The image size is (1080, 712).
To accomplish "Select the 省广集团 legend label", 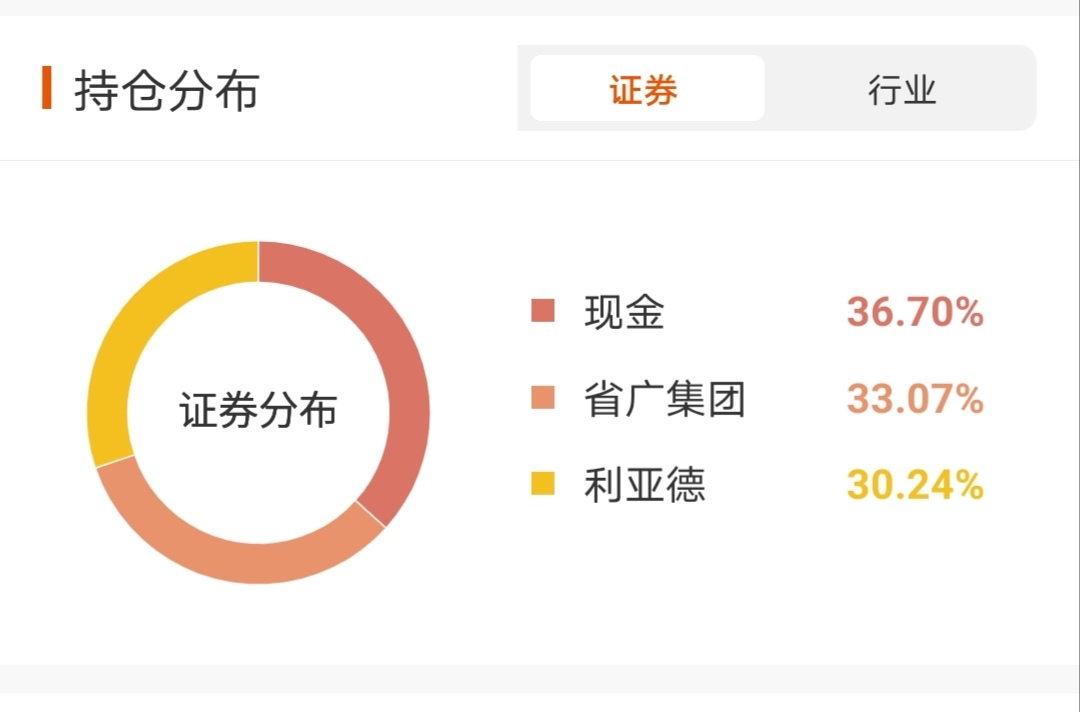I will (x=665, y=399).
